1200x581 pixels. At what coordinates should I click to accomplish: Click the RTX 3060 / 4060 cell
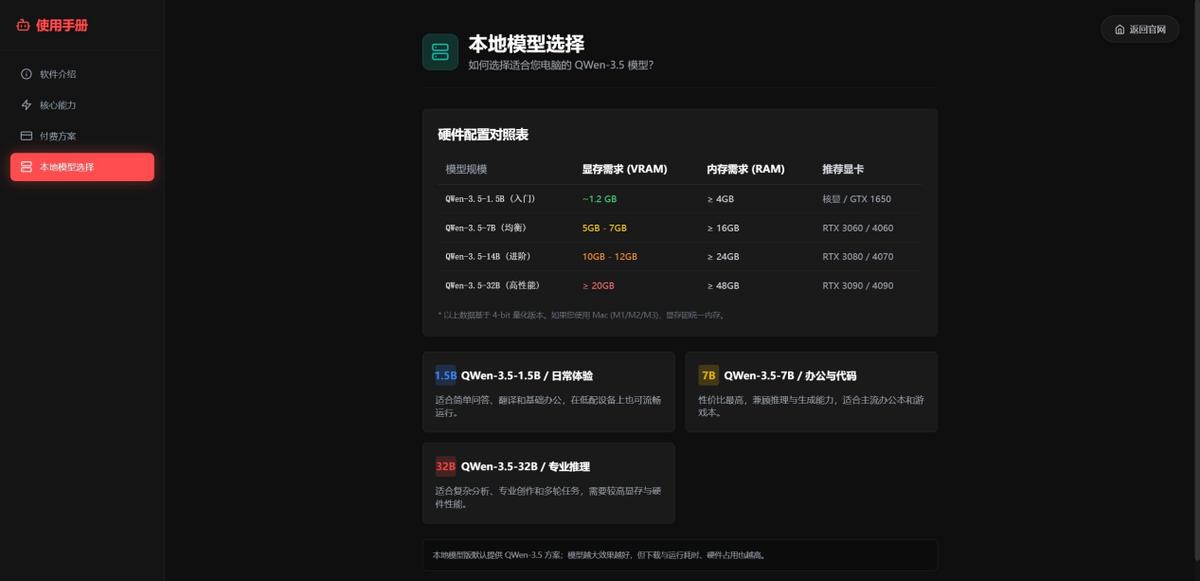(858, 228)
